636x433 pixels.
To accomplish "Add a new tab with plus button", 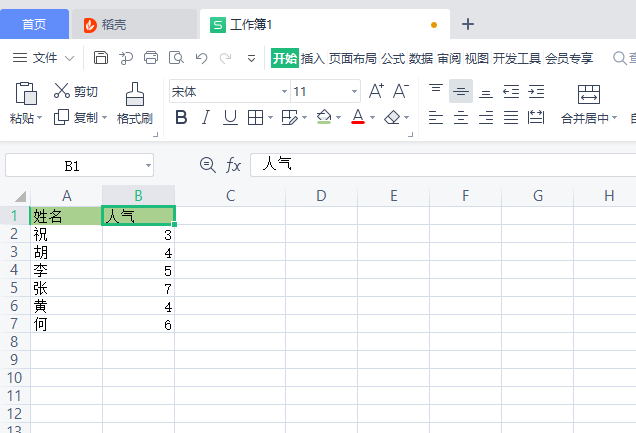I will (x=468, y=24).
